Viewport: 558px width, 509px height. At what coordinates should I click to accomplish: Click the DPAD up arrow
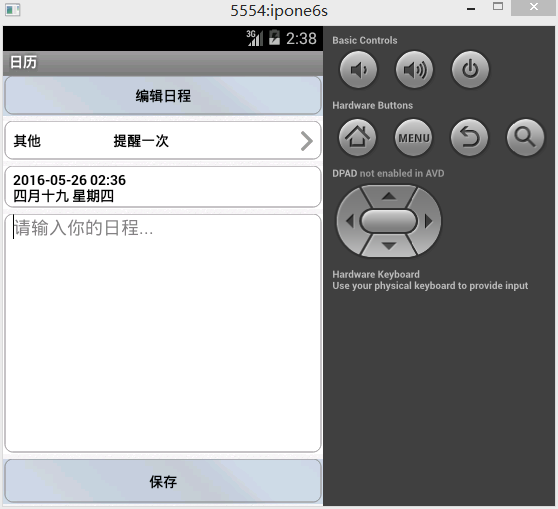coord(389,196)
